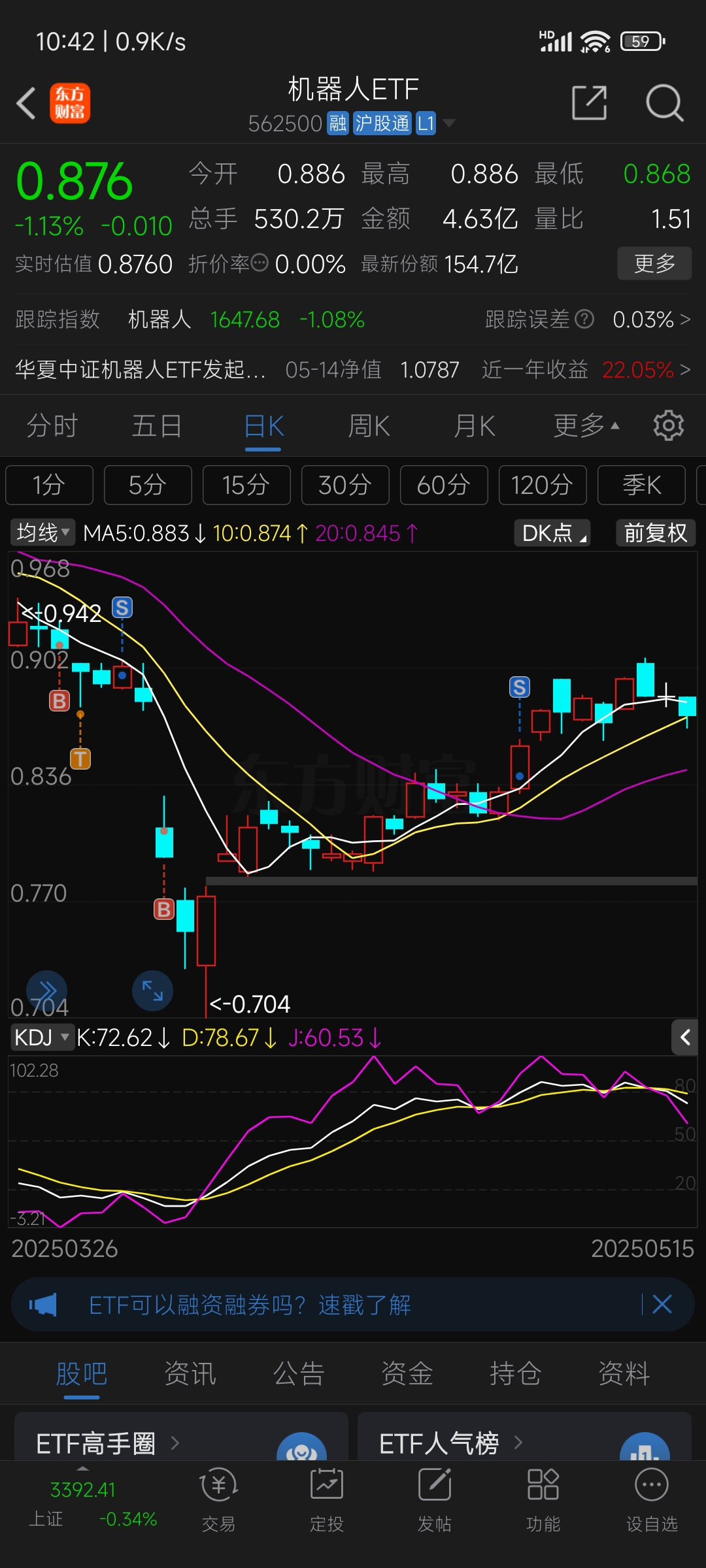Tap the megaphone announcement icon
This screenshot has width=706, height=1568.
(x=43, y=1305)
